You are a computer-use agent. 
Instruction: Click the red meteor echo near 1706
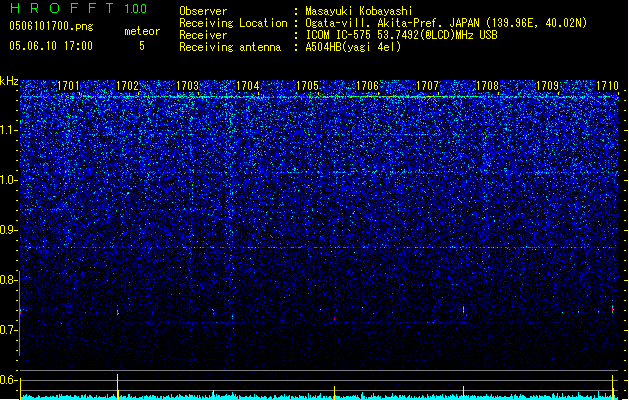335,319
